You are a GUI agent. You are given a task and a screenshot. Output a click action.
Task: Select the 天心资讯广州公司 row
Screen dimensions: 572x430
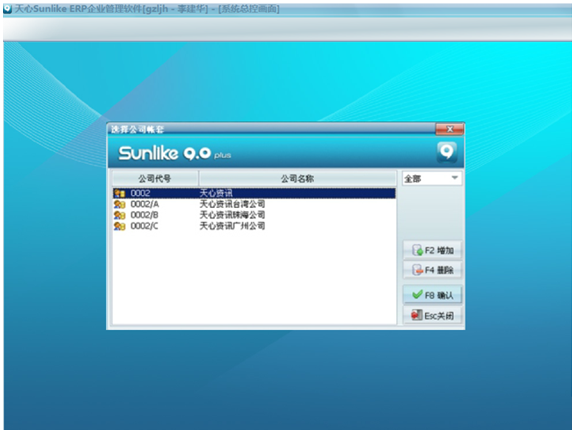coord(254,226)
